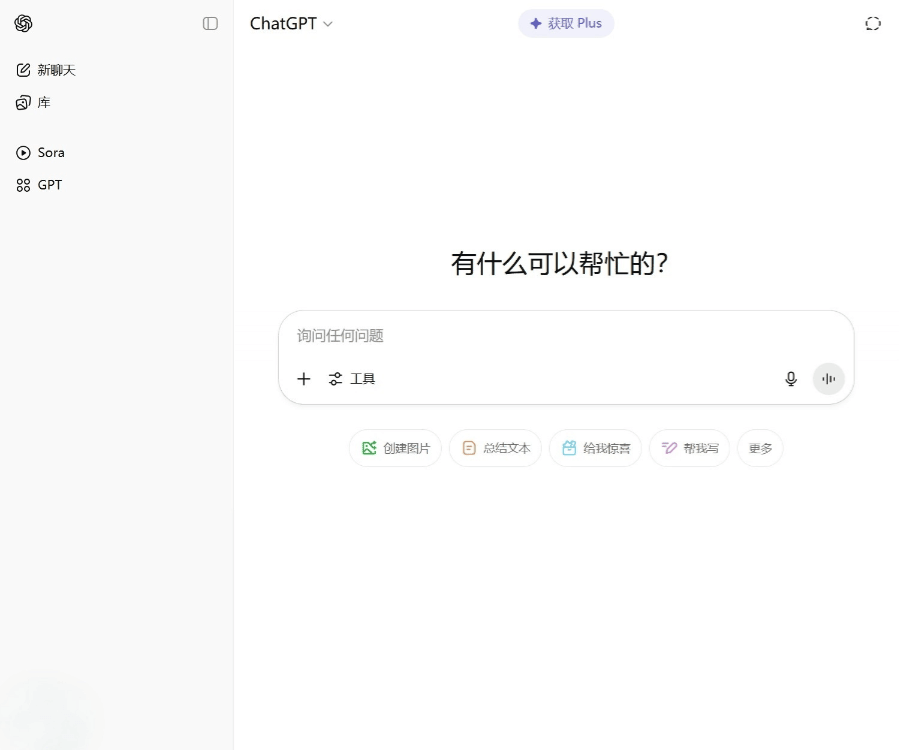Select the 创建图片 suggestion chip

coord(395,448)
